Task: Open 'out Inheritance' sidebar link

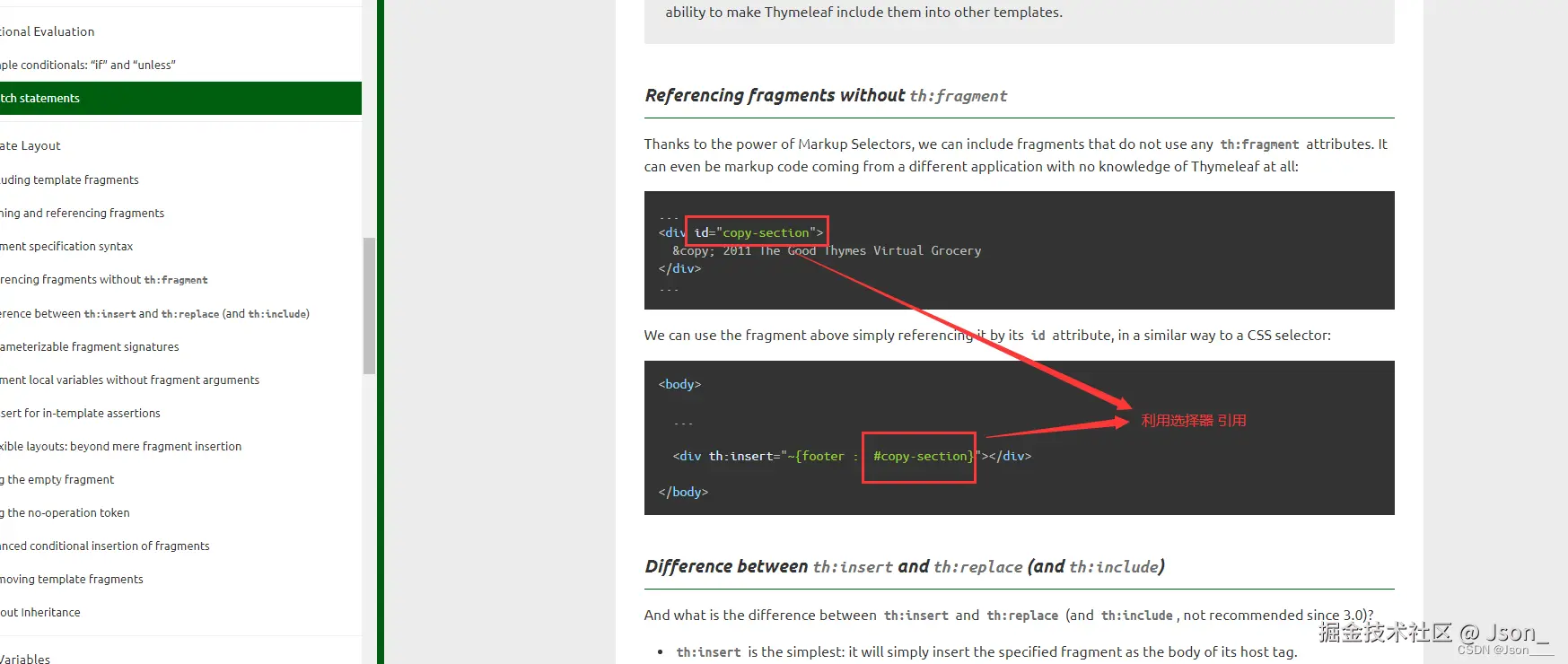Action: (40, 612)
